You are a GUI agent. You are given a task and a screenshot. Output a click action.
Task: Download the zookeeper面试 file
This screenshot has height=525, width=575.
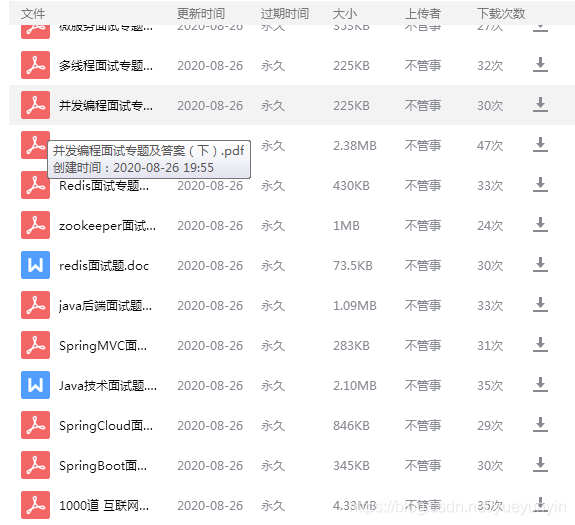540,225
